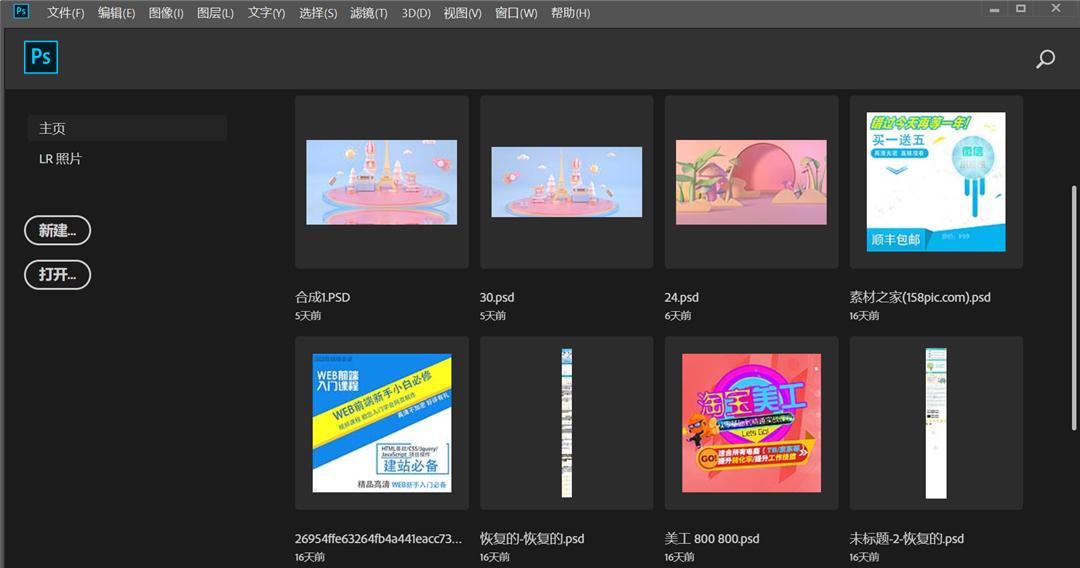Click the file name 30.psd
The image size is (1080, 568).
point(497,297)
